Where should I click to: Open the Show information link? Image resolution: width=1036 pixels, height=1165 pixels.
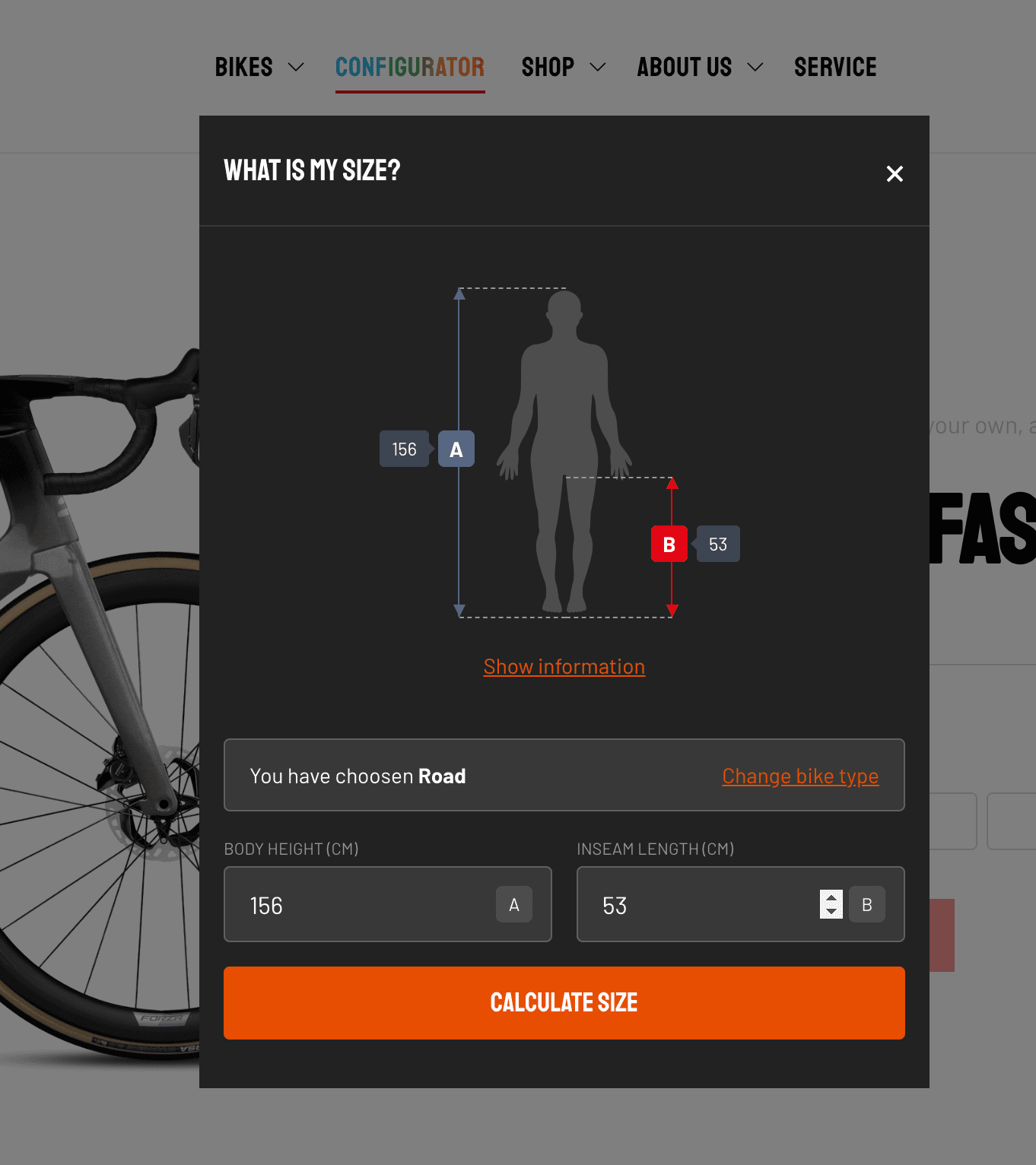564,667
